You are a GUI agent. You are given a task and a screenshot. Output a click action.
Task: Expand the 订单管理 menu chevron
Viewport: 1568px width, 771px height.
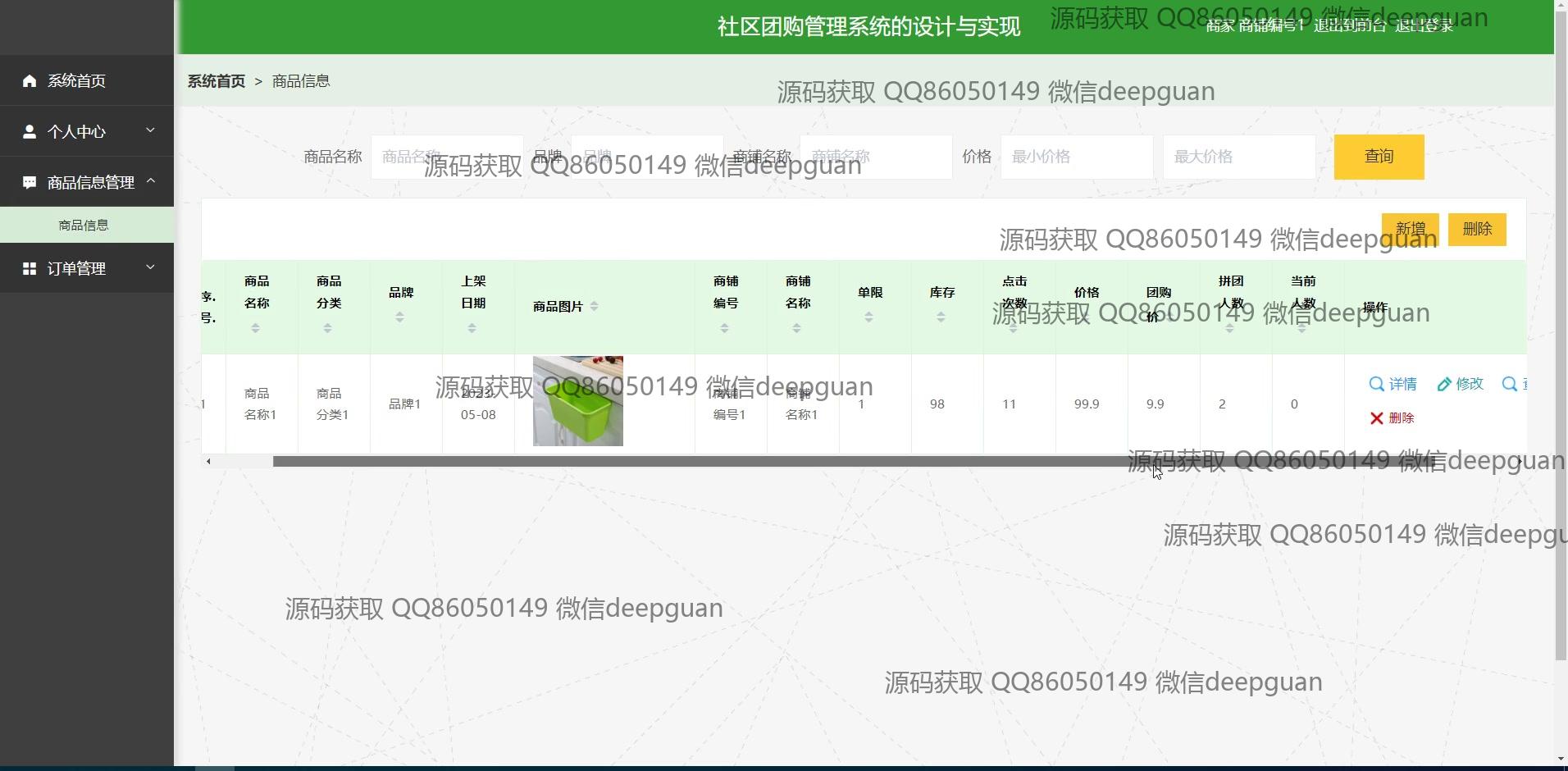(x=150, y=267)
